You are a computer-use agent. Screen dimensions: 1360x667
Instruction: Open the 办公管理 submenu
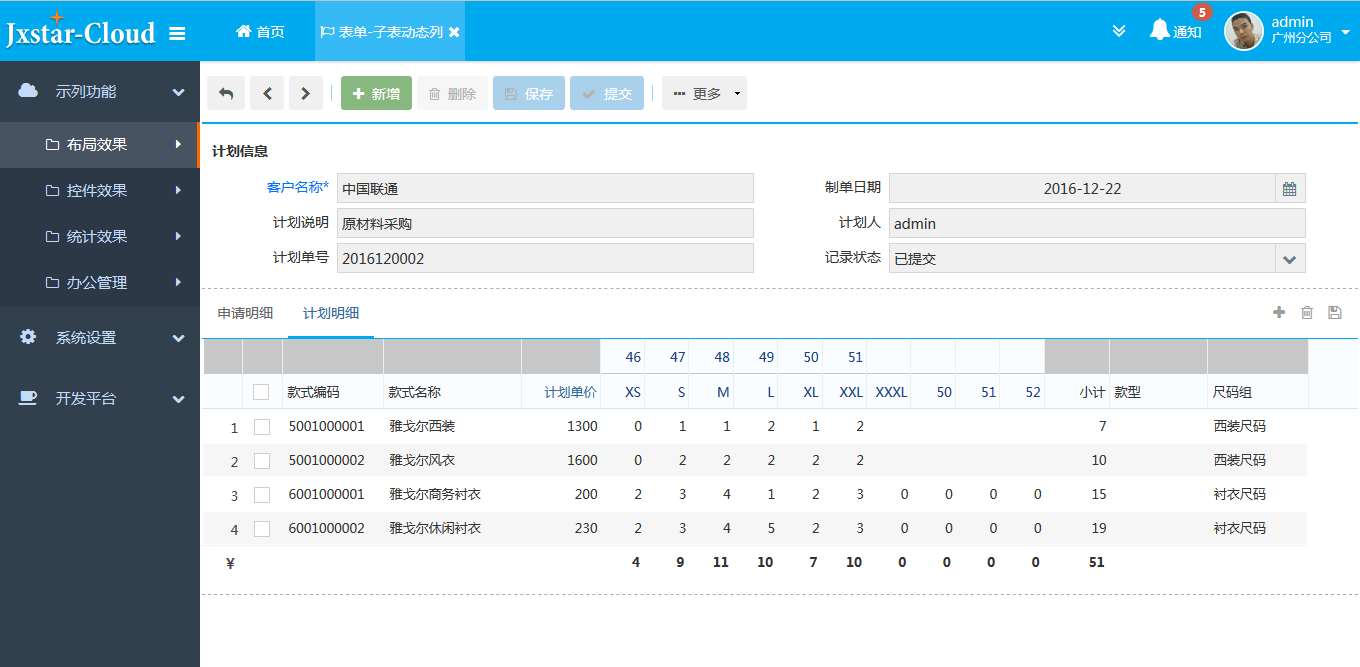tap(100, 282)
